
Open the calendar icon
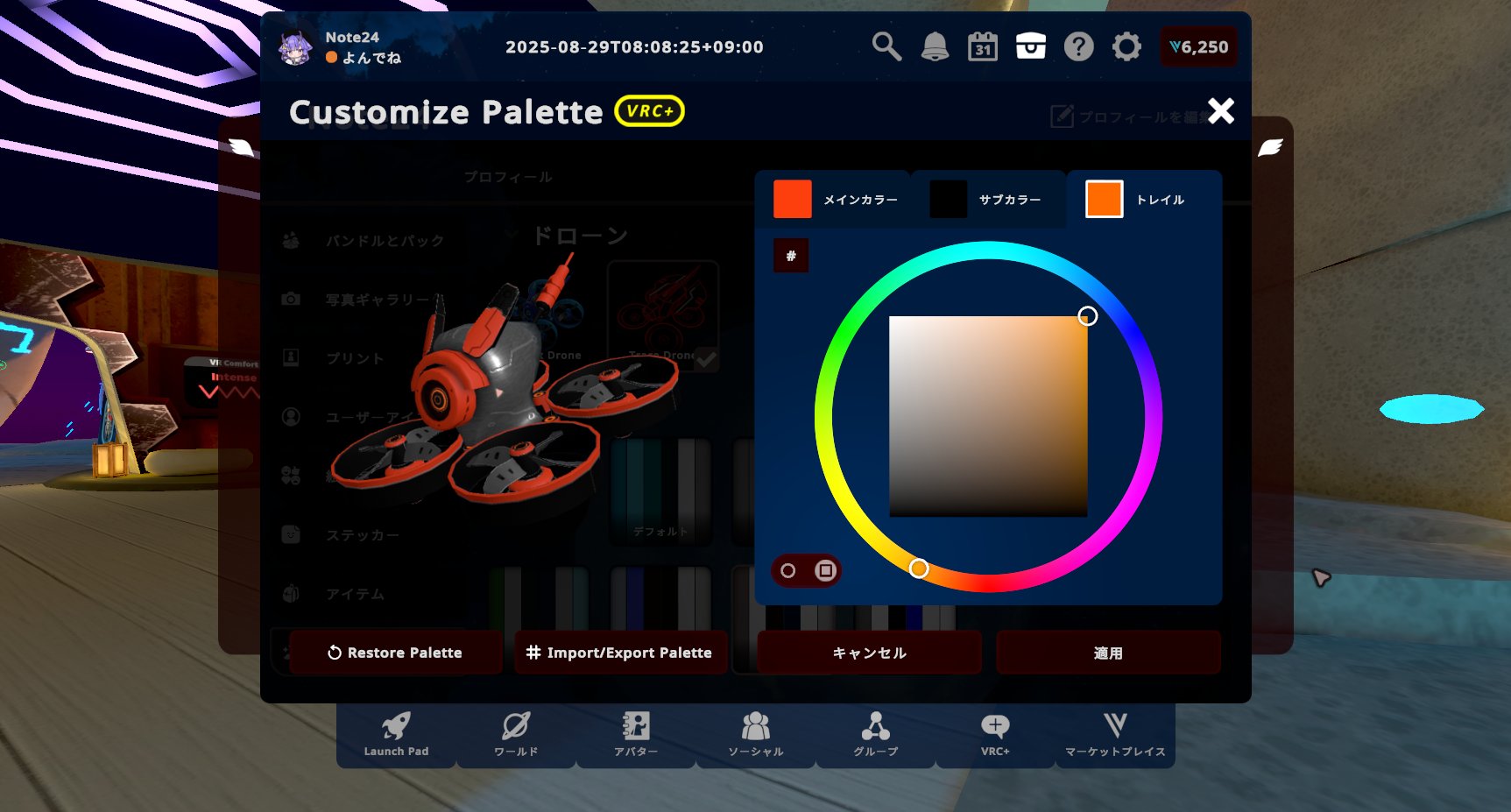tap(983, 46)
